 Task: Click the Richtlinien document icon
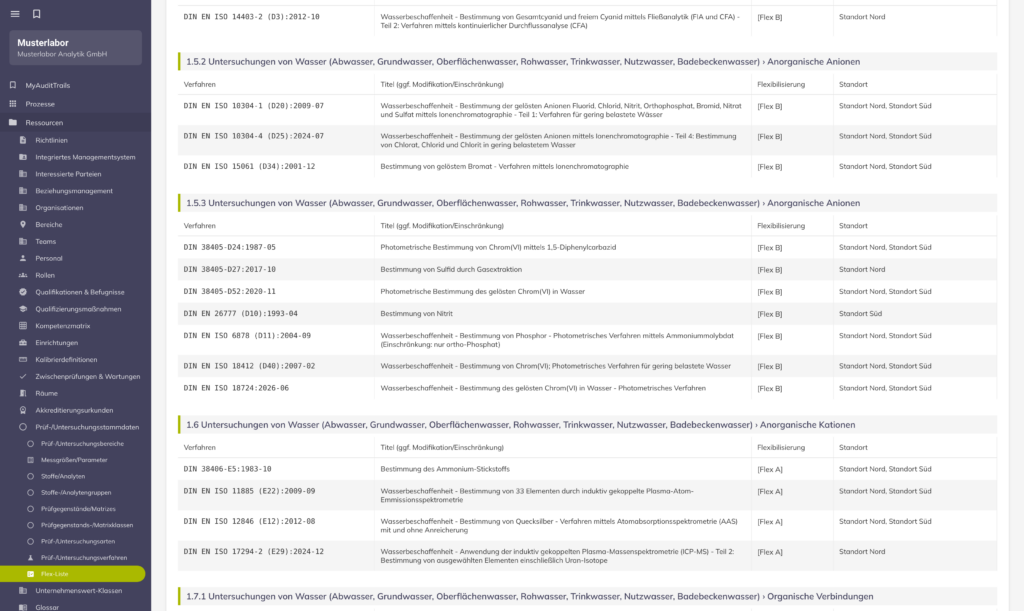click(x=23, y=140)
